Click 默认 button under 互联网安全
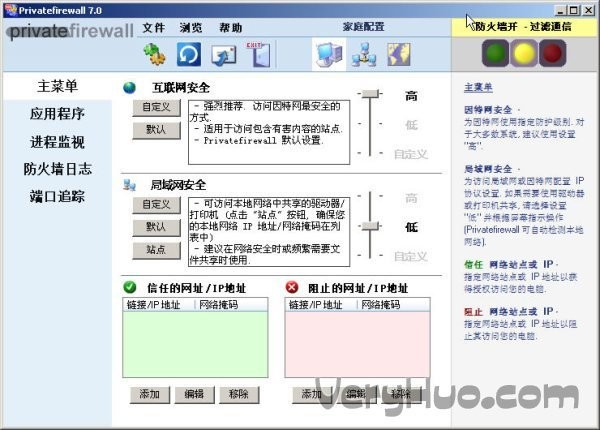The height and width of the screenshot is (430, 600). 157,130
